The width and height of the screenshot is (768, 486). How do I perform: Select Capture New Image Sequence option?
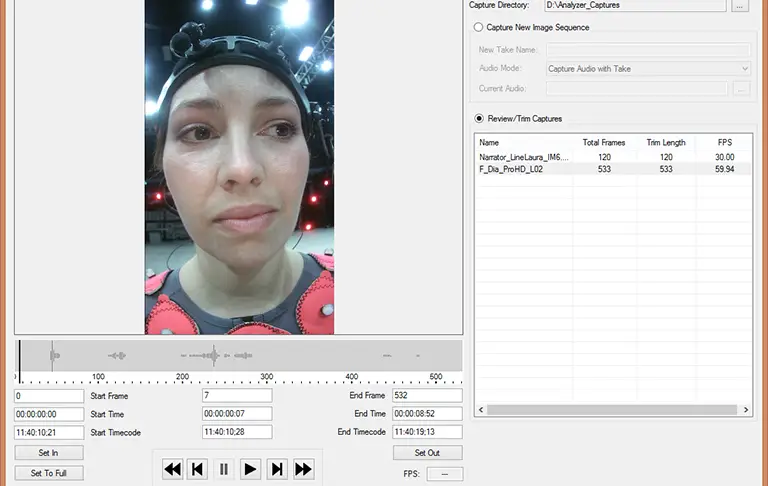[479, 27]
